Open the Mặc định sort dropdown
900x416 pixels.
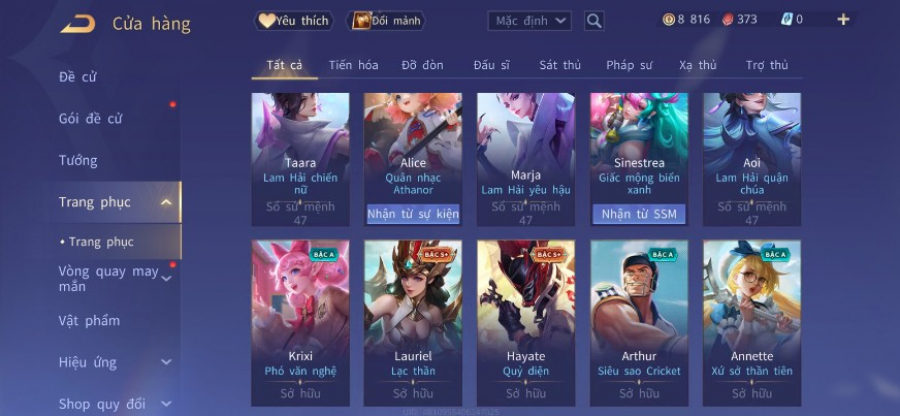tap(530, 21)
